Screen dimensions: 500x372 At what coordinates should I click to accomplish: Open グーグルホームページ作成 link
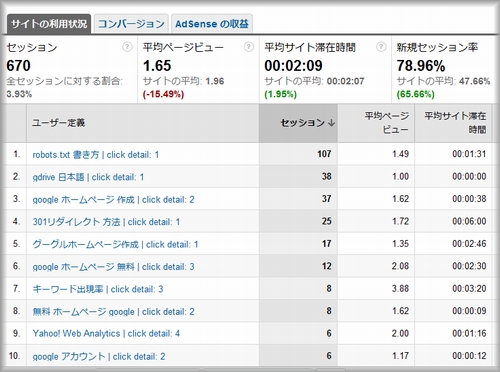[x=115, y=244]
